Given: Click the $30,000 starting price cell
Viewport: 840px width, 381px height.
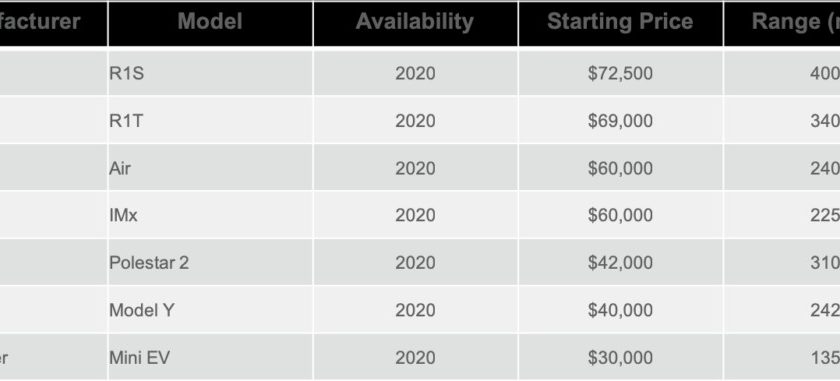Looking at the screenshot, I should click(x=620, y=357).
